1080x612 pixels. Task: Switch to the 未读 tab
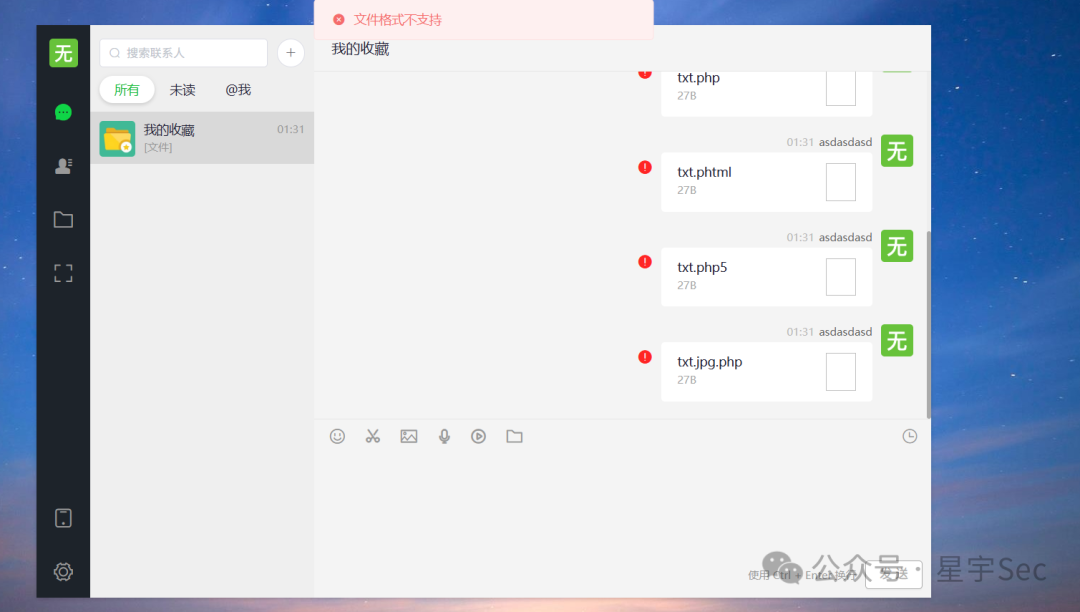pos(183,89)
